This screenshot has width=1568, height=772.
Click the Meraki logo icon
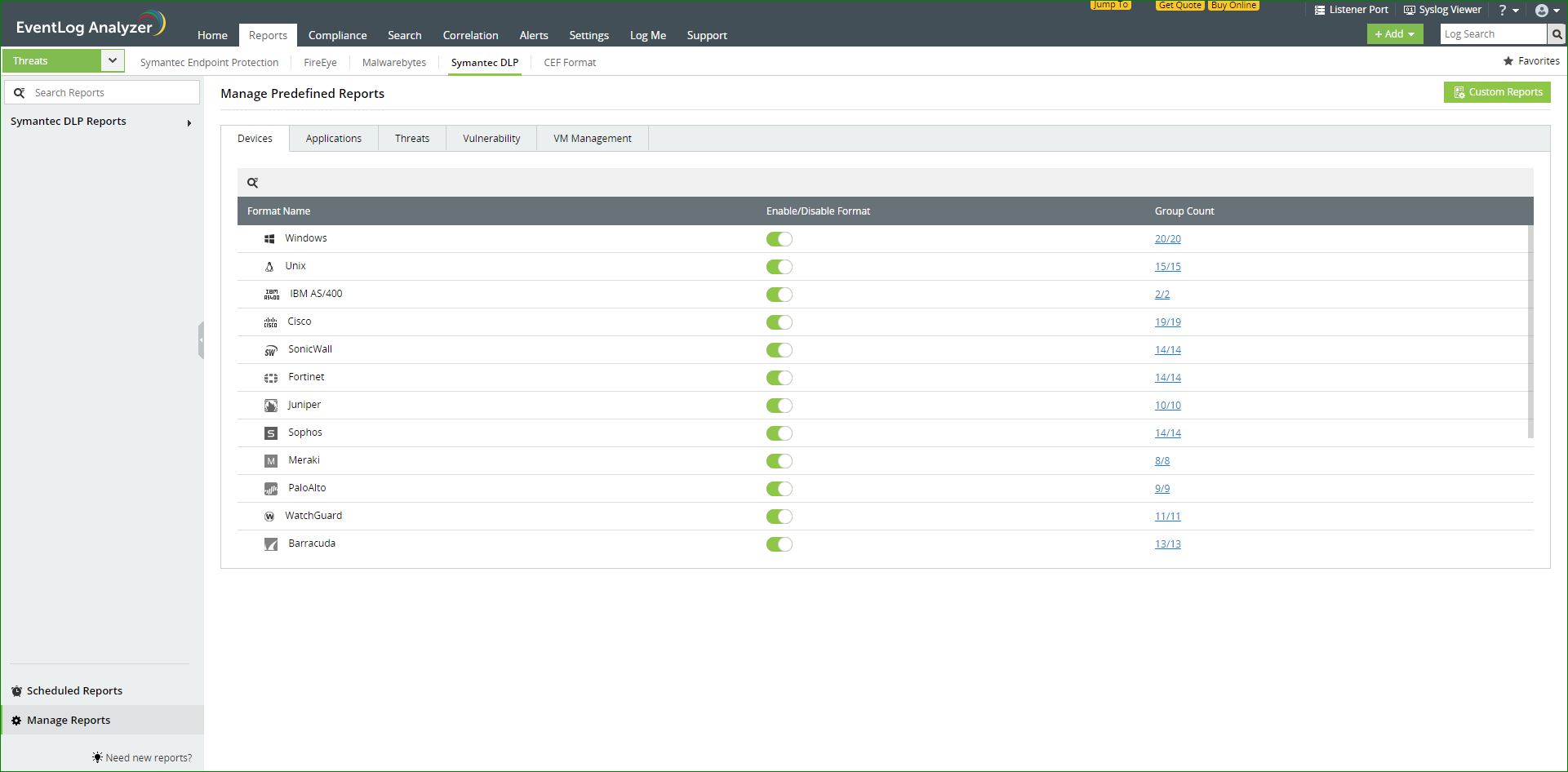(271, 461)
